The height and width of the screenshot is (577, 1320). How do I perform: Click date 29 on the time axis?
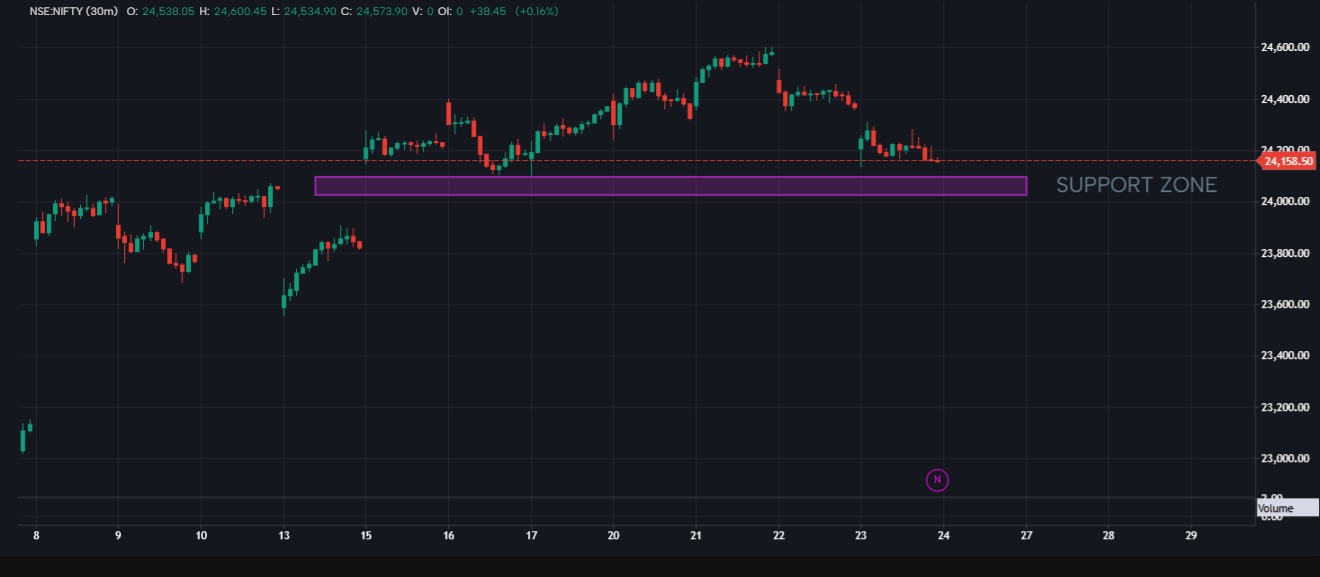pos(1191,535)
